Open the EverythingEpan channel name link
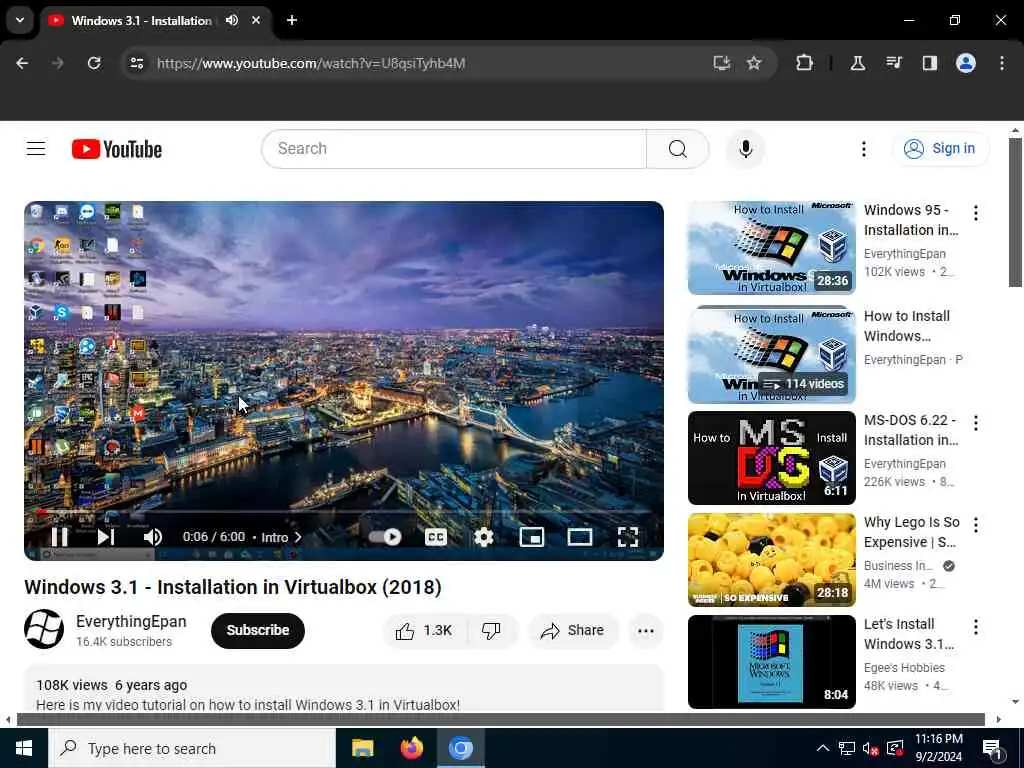 coord(131,621)
